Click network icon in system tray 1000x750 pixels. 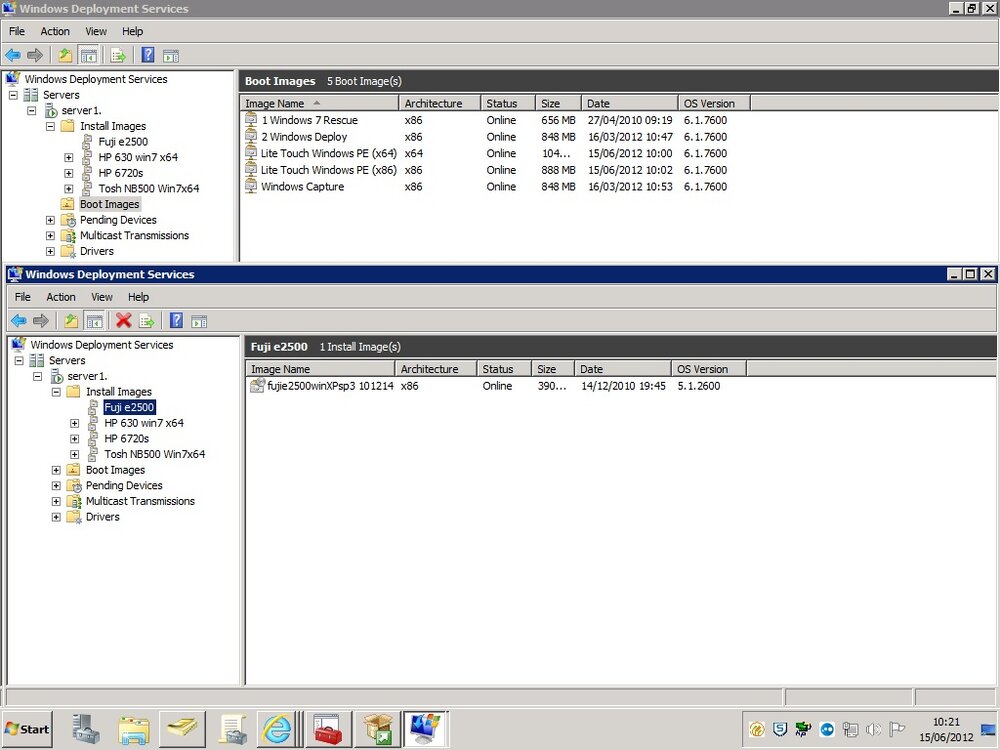click(850, 729)
